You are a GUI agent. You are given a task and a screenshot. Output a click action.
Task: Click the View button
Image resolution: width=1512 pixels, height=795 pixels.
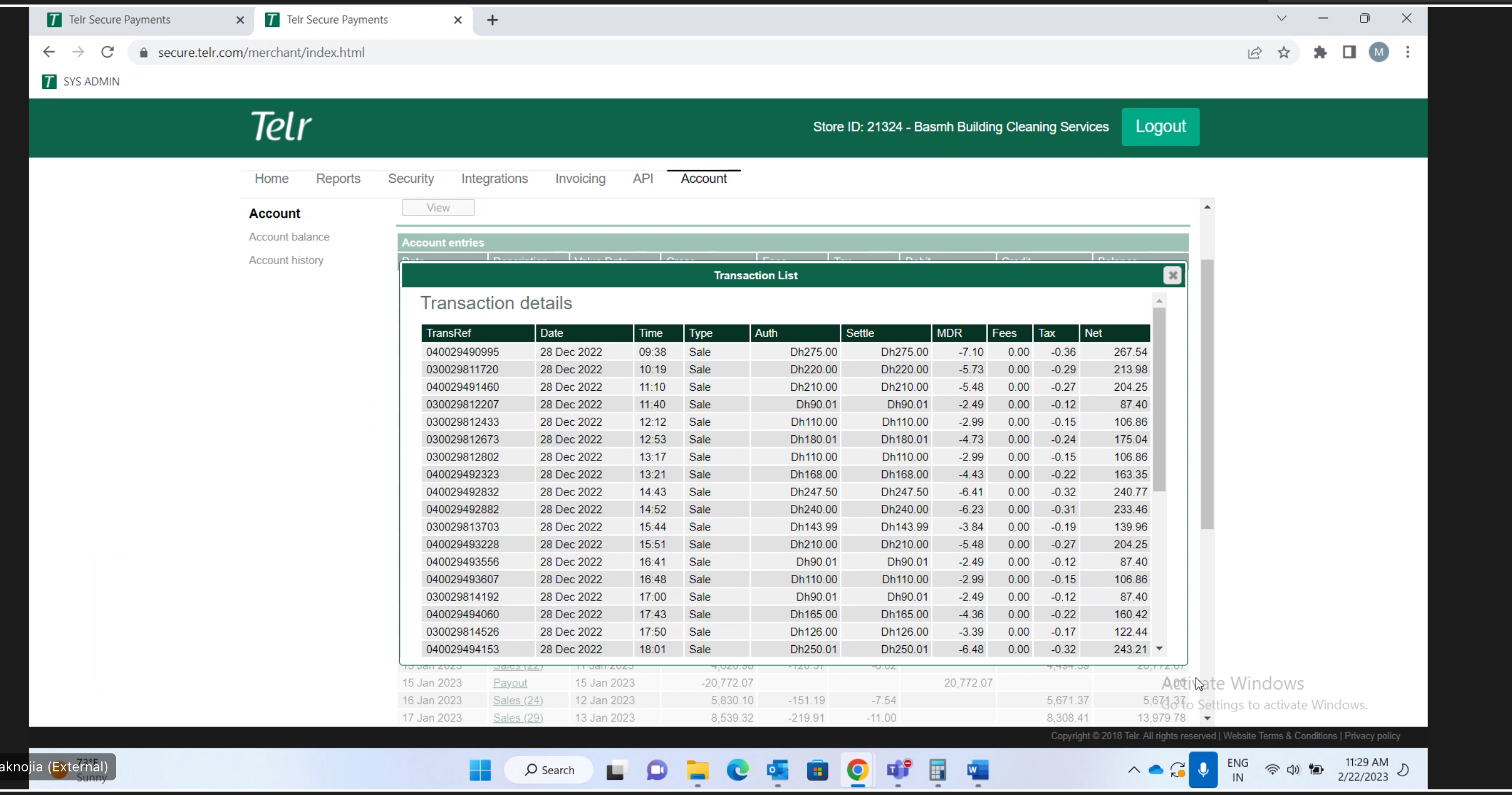[439, 207]
